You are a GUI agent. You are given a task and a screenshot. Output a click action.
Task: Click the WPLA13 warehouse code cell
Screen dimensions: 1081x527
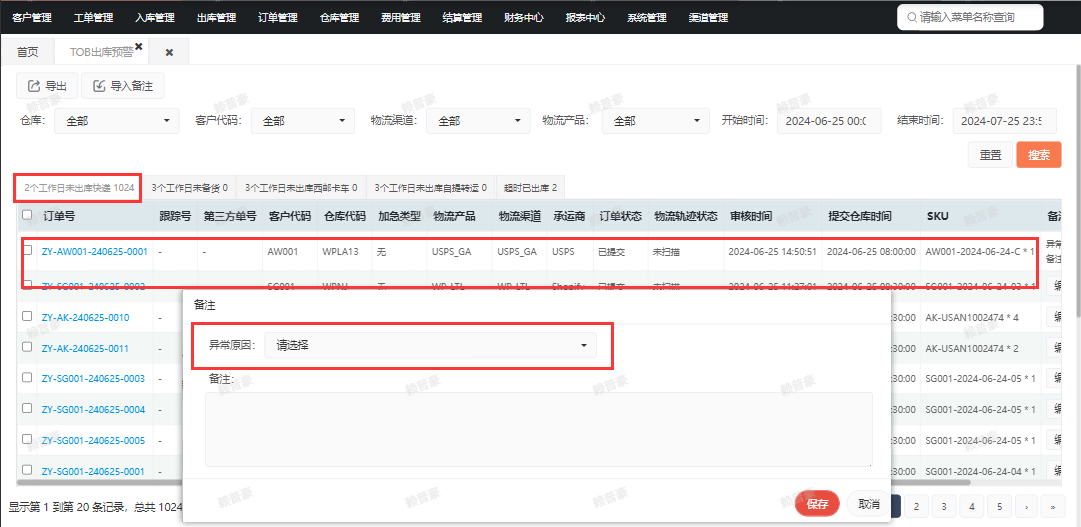click(x=341, y=252)
